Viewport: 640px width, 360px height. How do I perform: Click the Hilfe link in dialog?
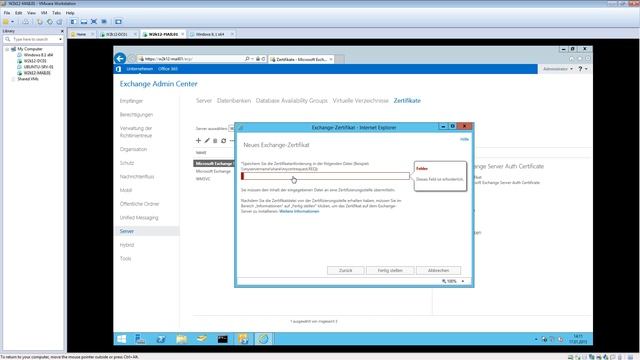point(464,139)
